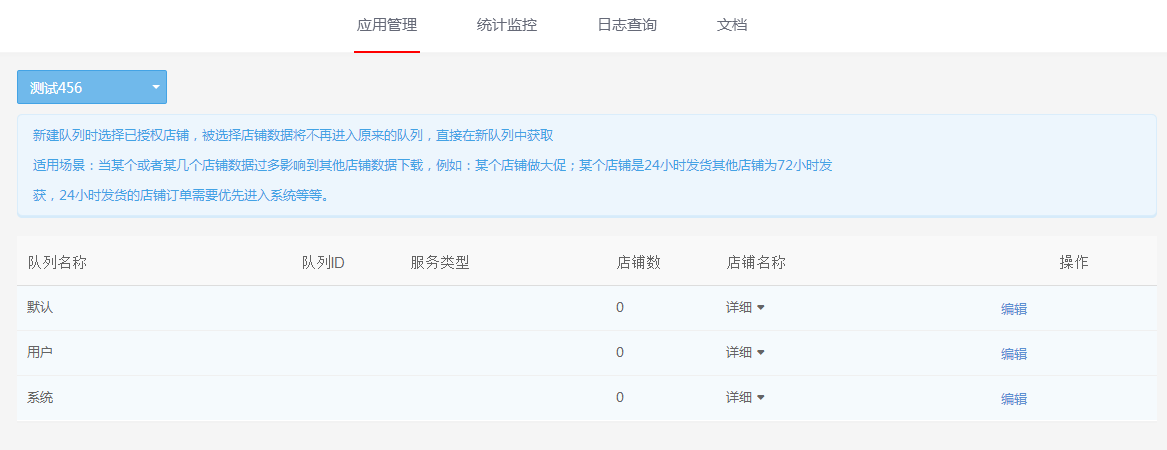
Task: Open the 文档 tab
Action: (x=732, y=25)
